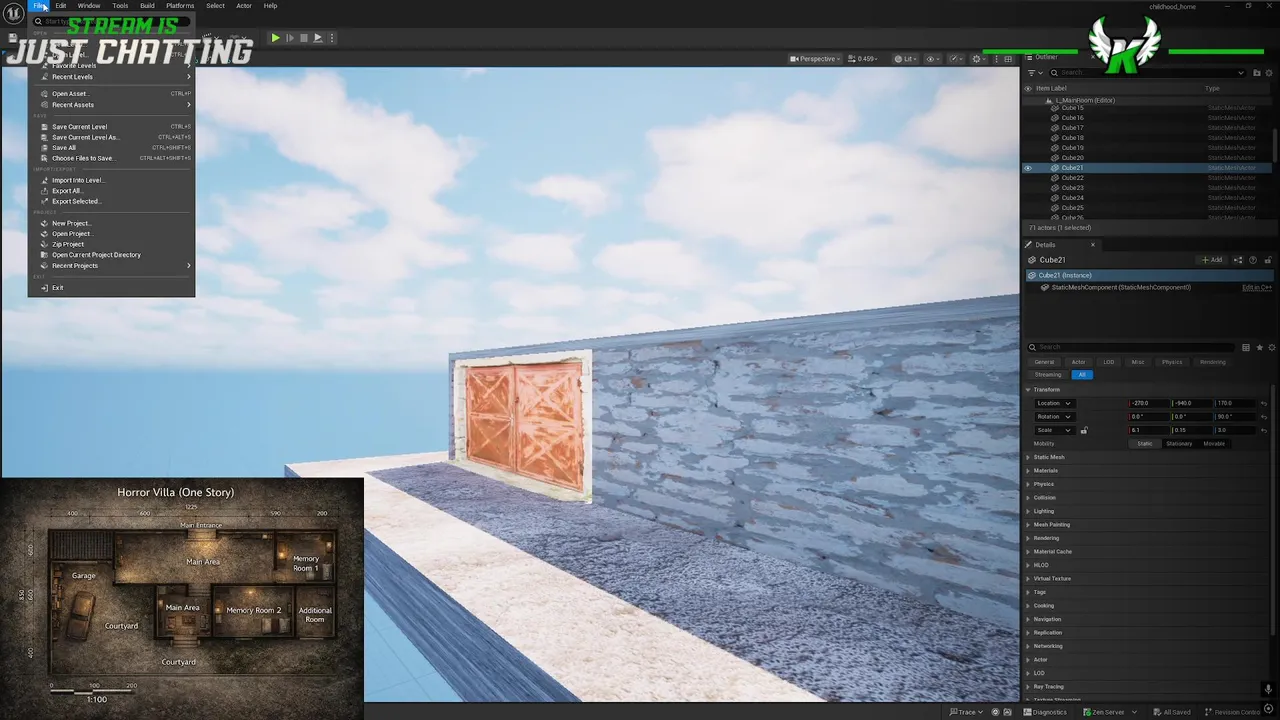Viewport: 1280px width, 720px height.
Task: Select the General filter in Details
Action: tap(1044, 362)
